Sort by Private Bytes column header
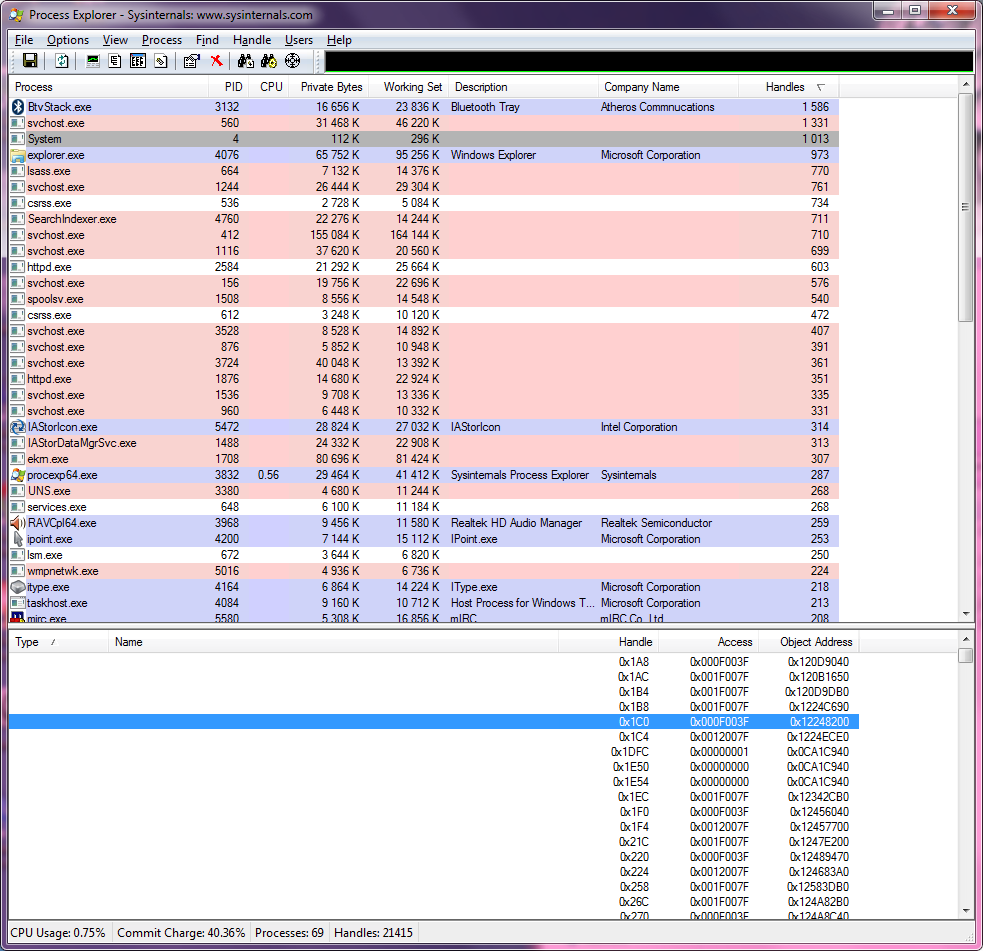 pyautogui.click(x=329, y=87)
